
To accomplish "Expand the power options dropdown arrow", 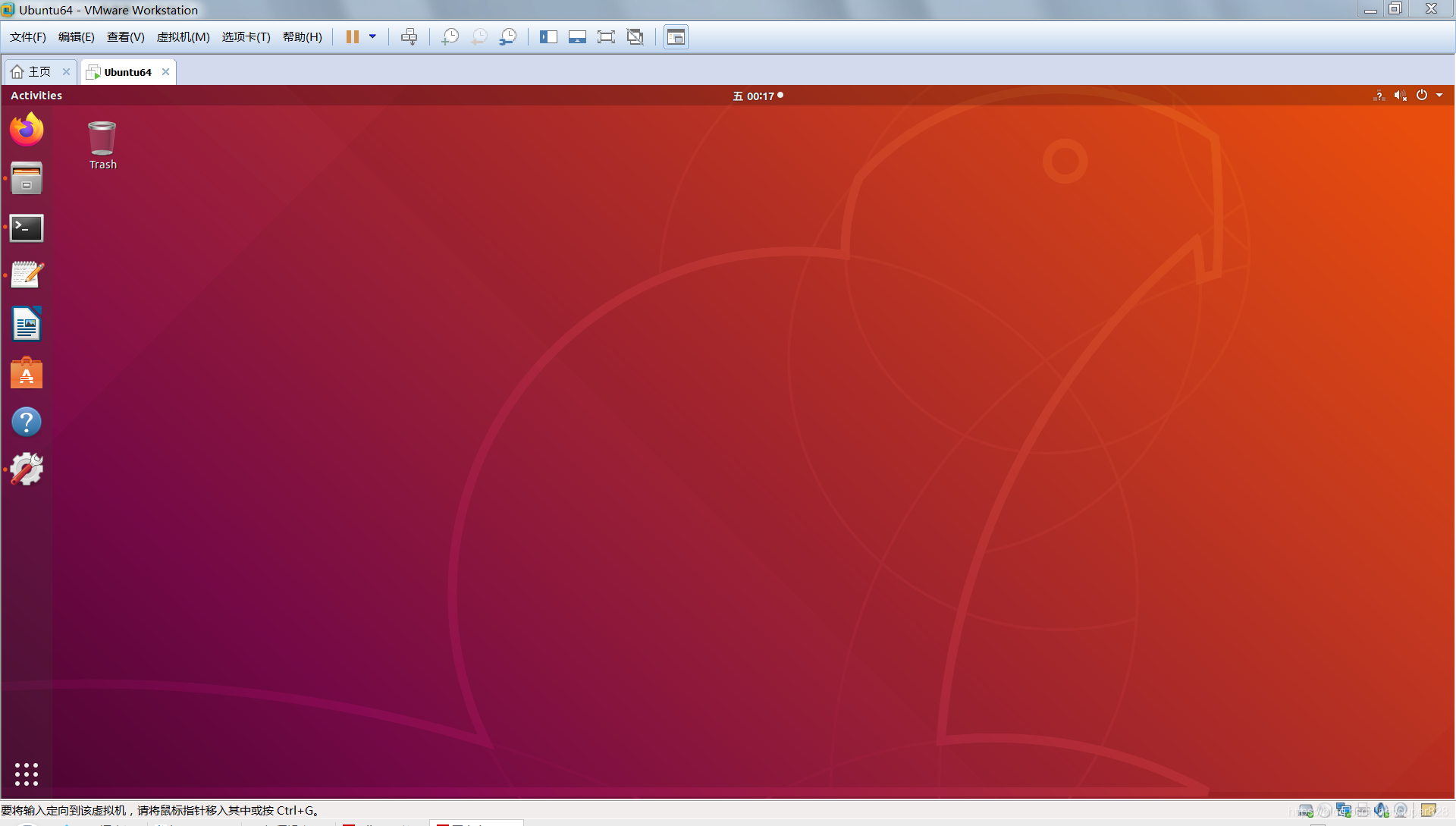I will point(372,37).
